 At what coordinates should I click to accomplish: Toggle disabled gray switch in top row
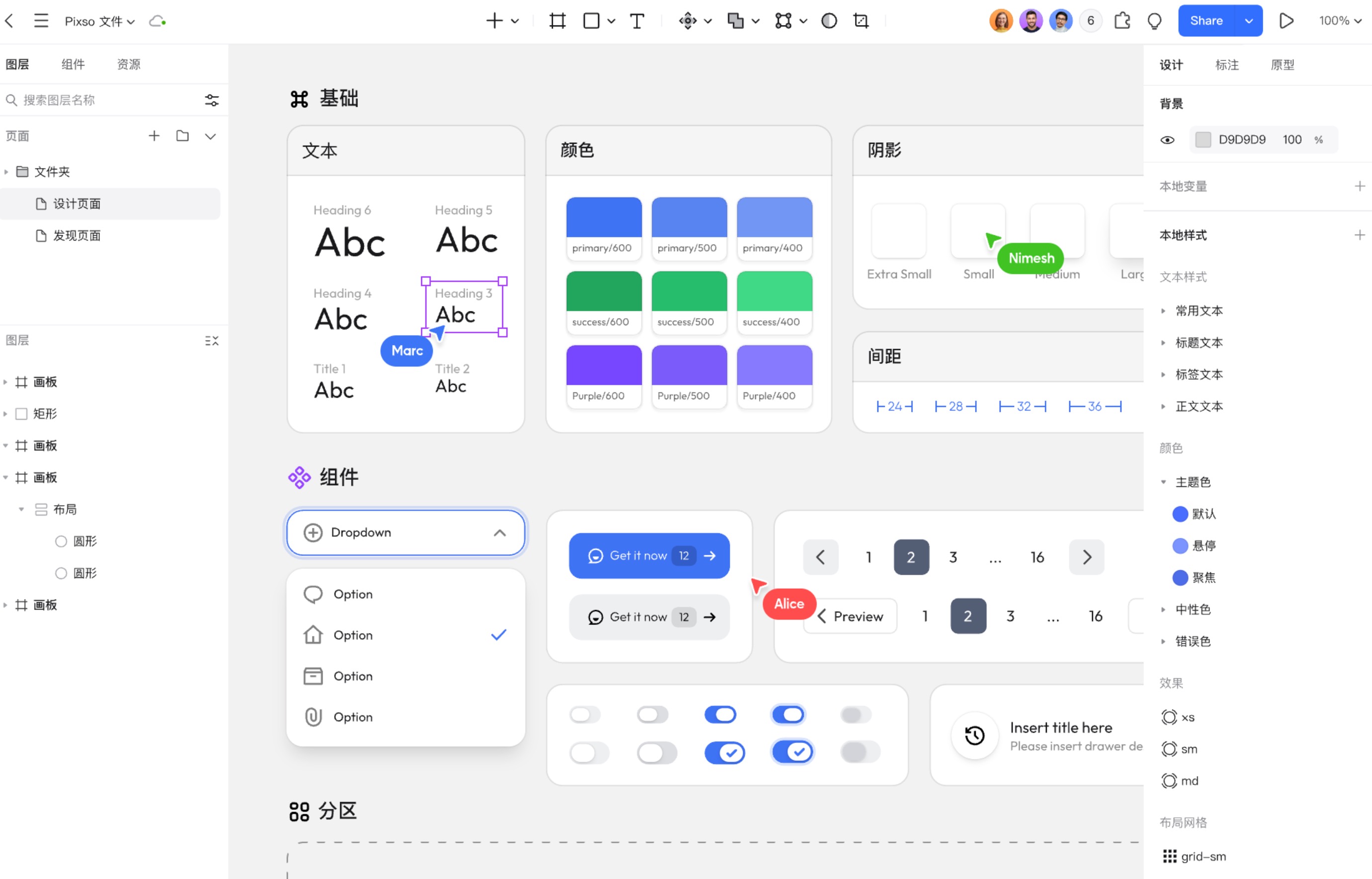856,714
